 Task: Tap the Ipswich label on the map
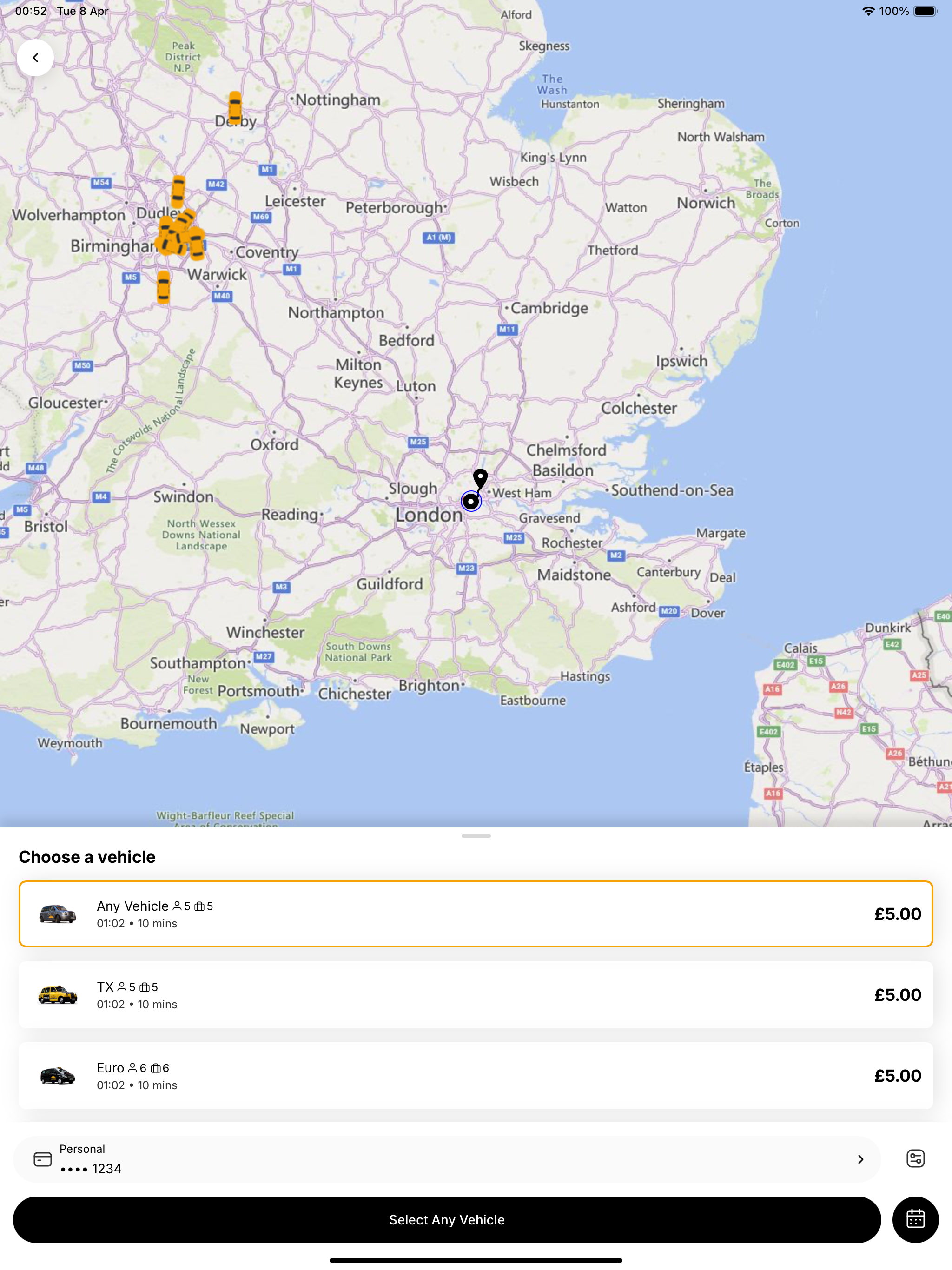click(x=681, y=361)
